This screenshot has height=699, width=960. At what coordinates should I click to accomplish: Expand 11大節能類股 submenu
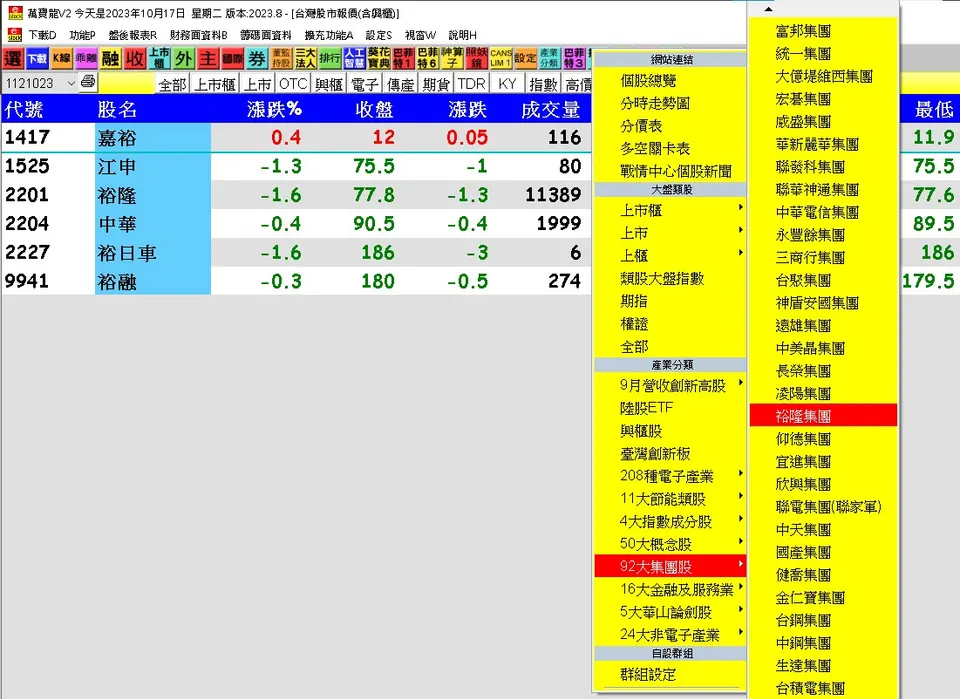[x=670, y=499]
